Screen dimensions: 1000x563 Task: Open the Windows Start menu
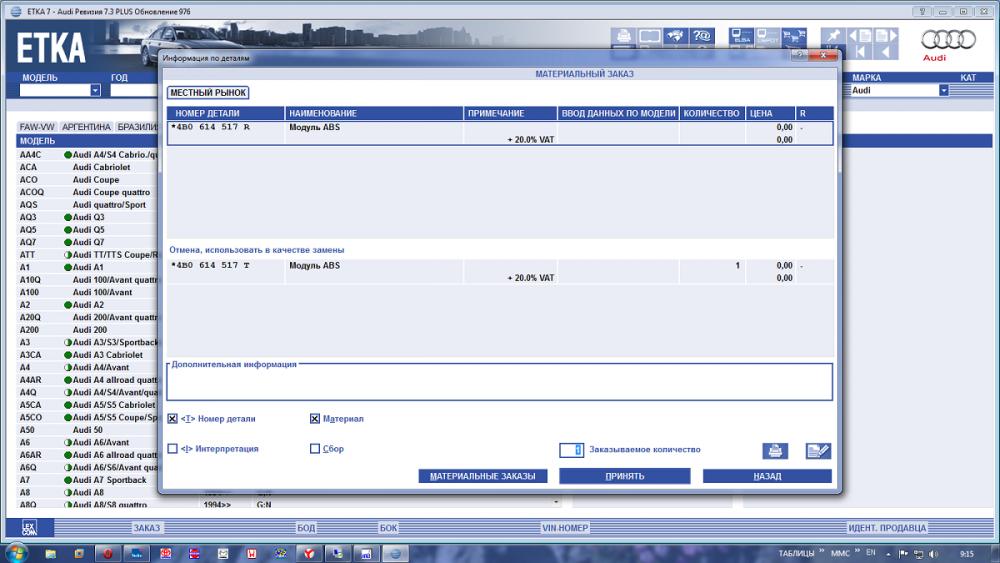point(17,553)
